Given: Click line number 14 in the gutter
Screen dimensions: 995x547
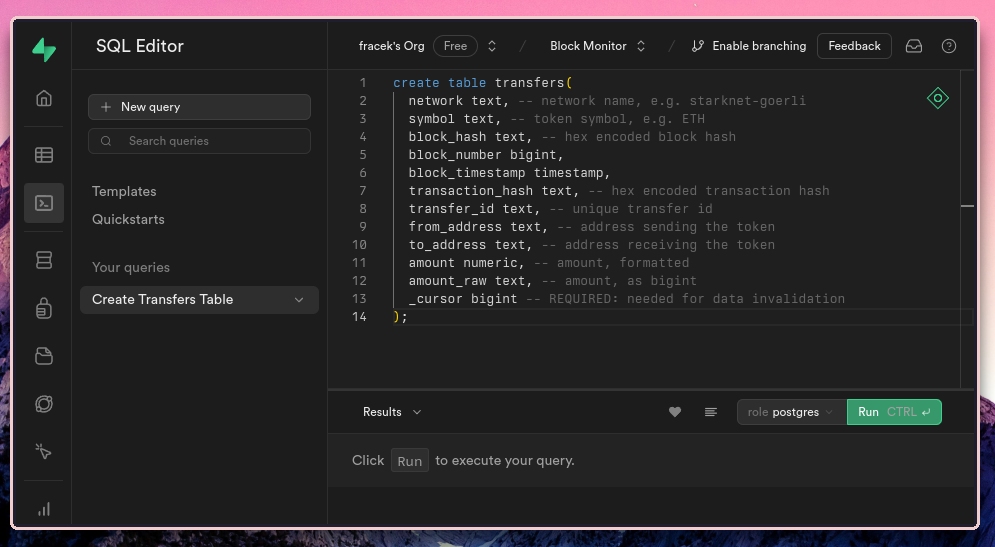Looking at the screenshot, I should click(x=359, y=317).
